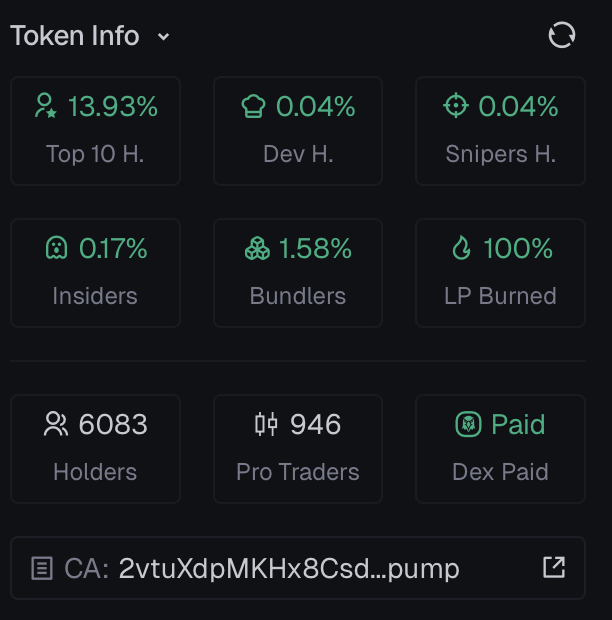The height and width of the screenshot is (620, 612).
Task: Click the Pro Traders candlestick icon
Action: 266,424
